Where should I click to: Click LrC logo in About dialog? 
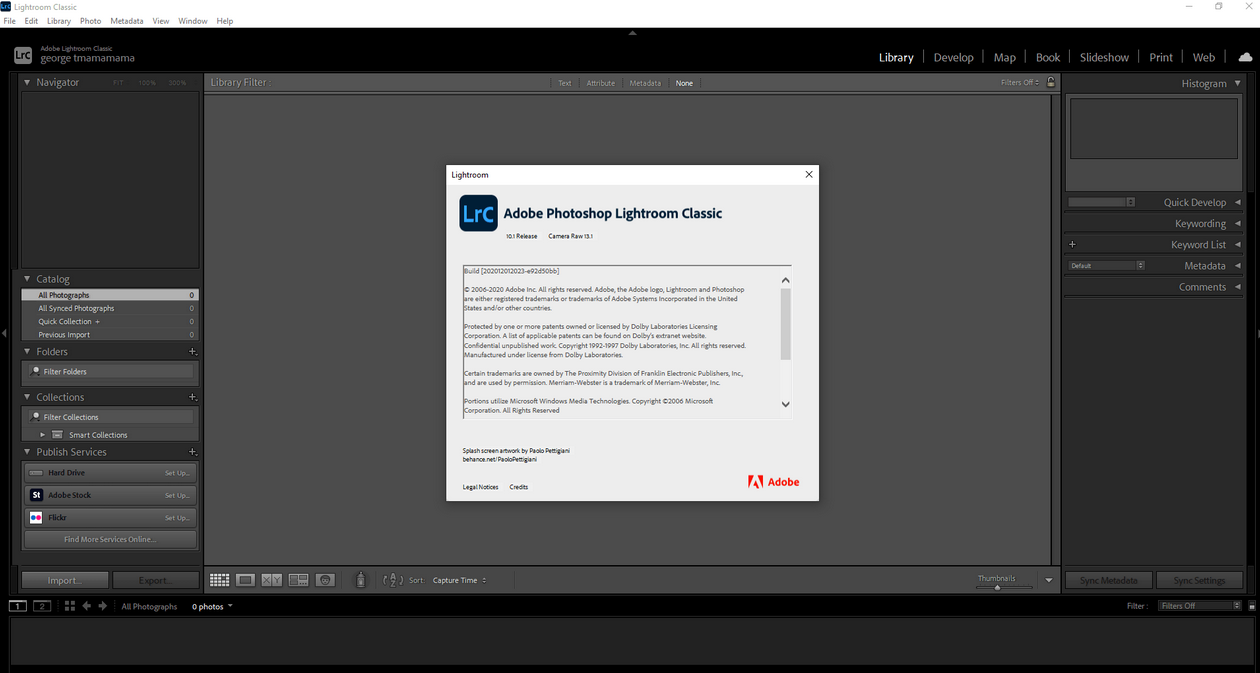(478, 213)
